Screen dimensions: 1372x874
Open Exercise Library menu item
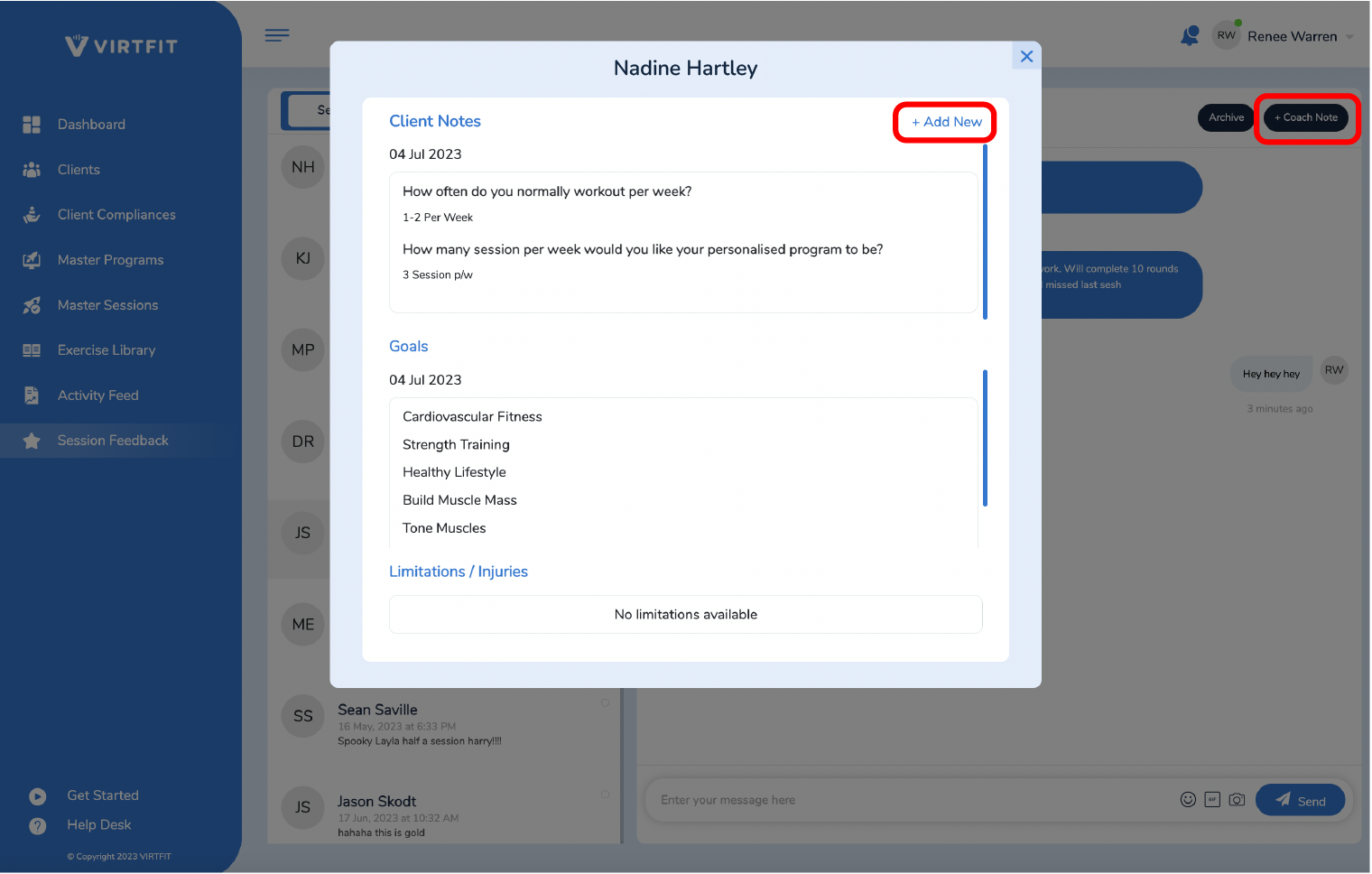coord(107,350)
